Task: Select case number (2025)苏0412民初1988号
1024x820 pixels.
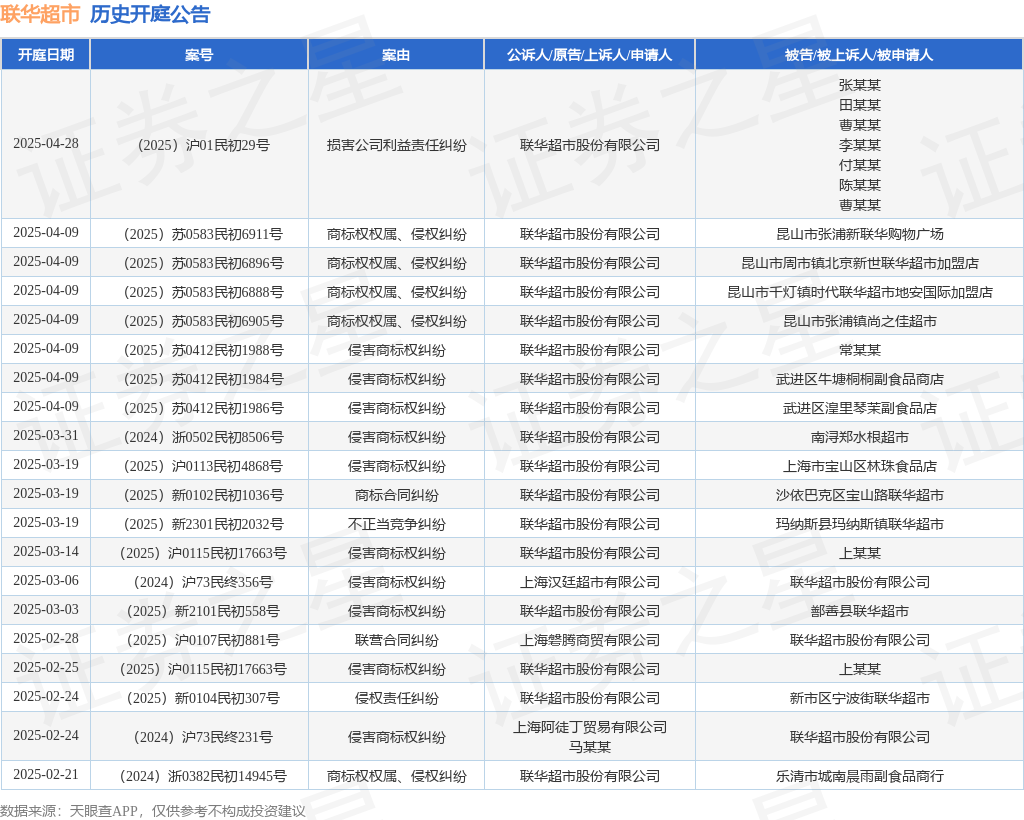Action: 204,350
